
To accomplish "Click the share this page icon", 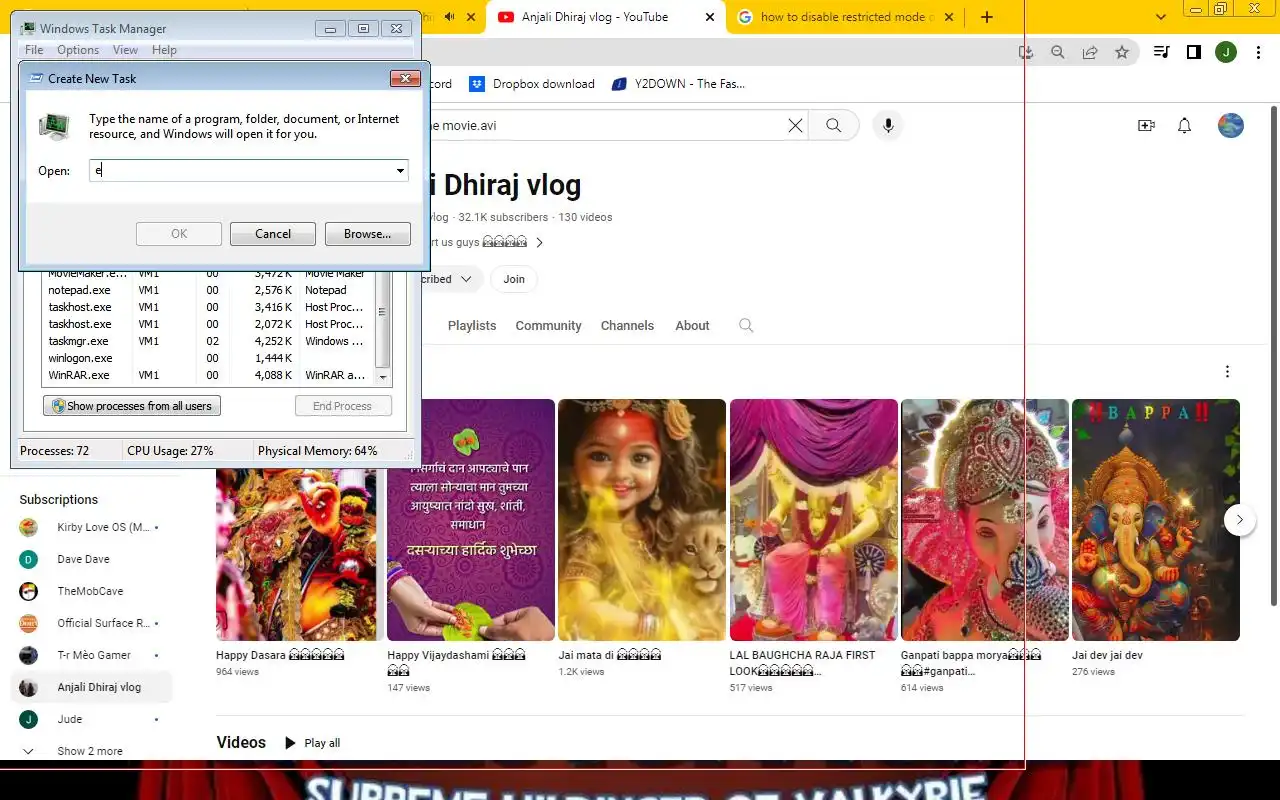I will tap(1090, 52).
